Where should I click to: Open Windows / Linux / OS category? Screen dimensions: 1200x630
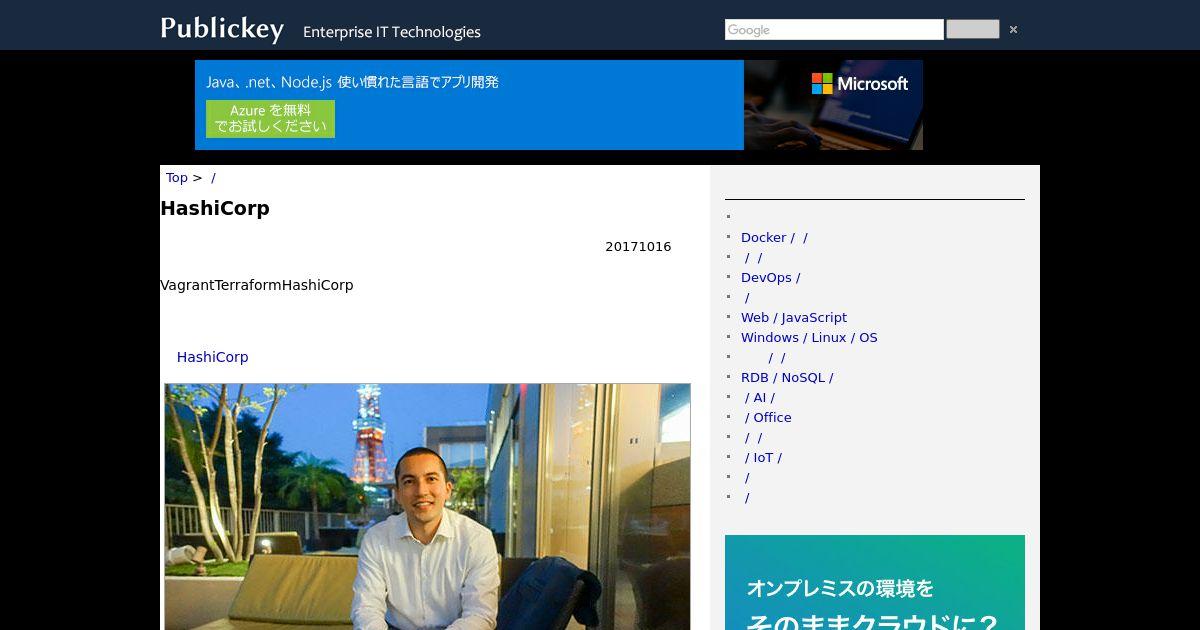(809, 338)
